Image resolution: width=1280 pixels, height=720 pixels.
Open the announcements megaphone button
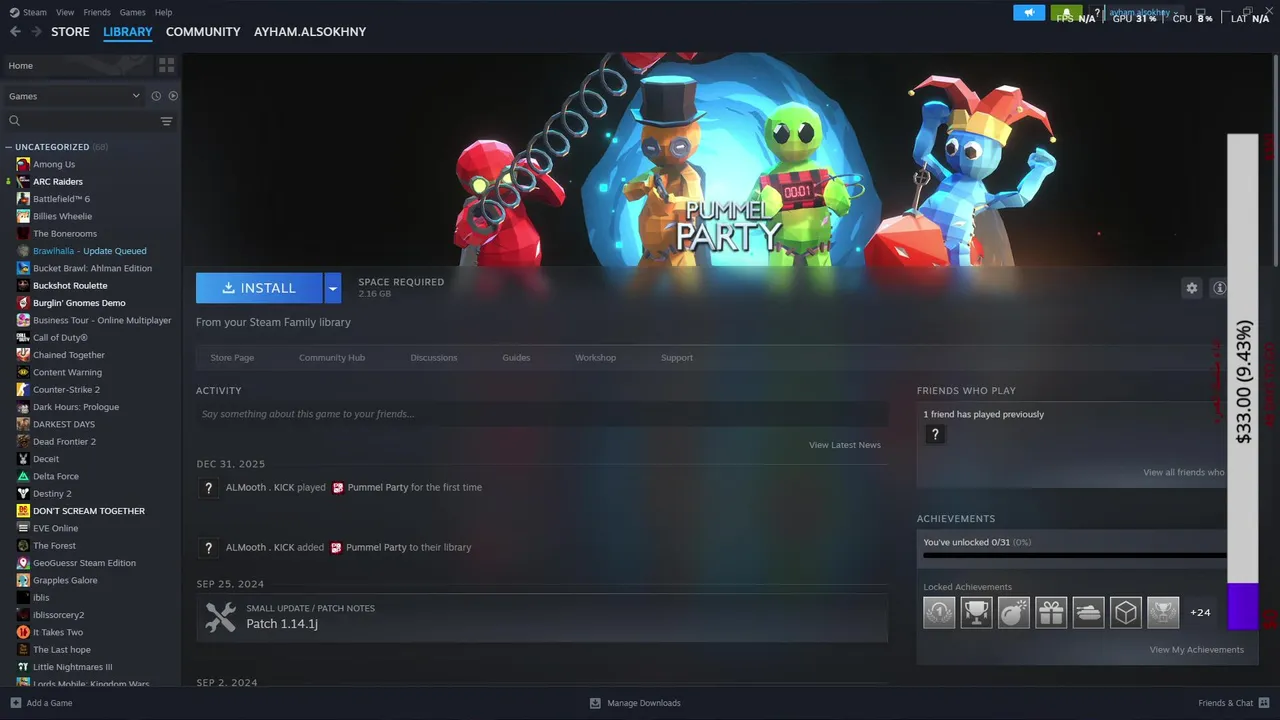point(1029,13)
